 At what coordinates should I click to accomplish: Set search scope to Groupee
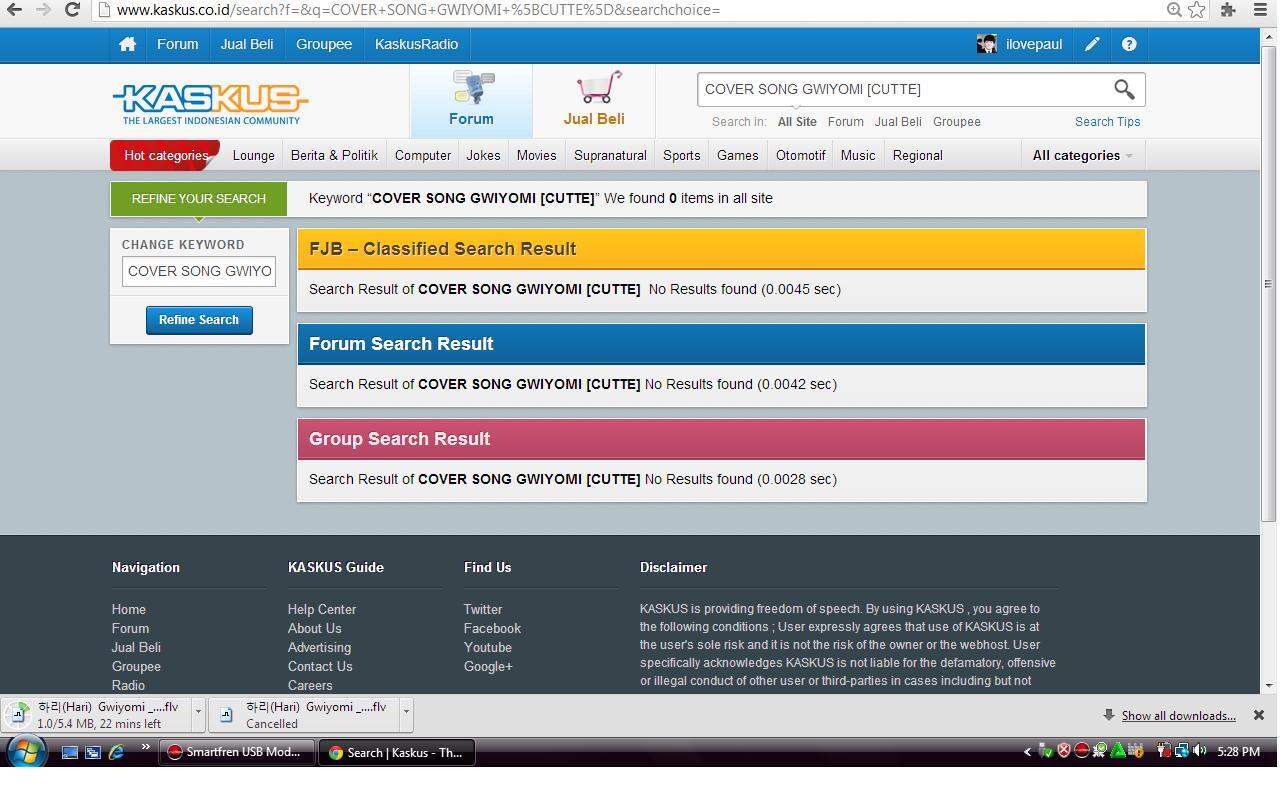[x=957, y=122]
